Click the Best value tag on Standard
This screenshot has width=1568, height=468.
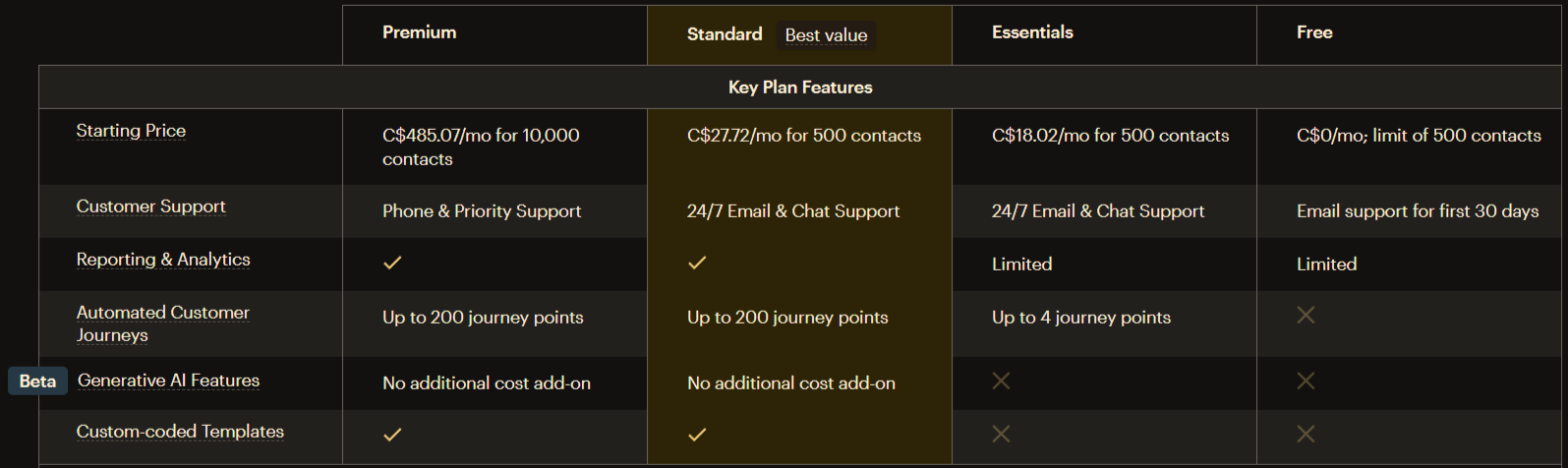(x=826, y=35)
